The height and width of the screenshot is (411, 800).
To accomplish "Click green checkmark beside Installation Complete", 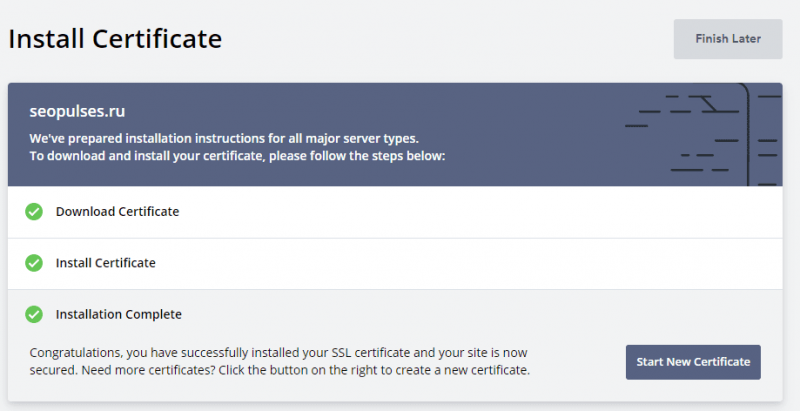I will (x=34, y=314).
